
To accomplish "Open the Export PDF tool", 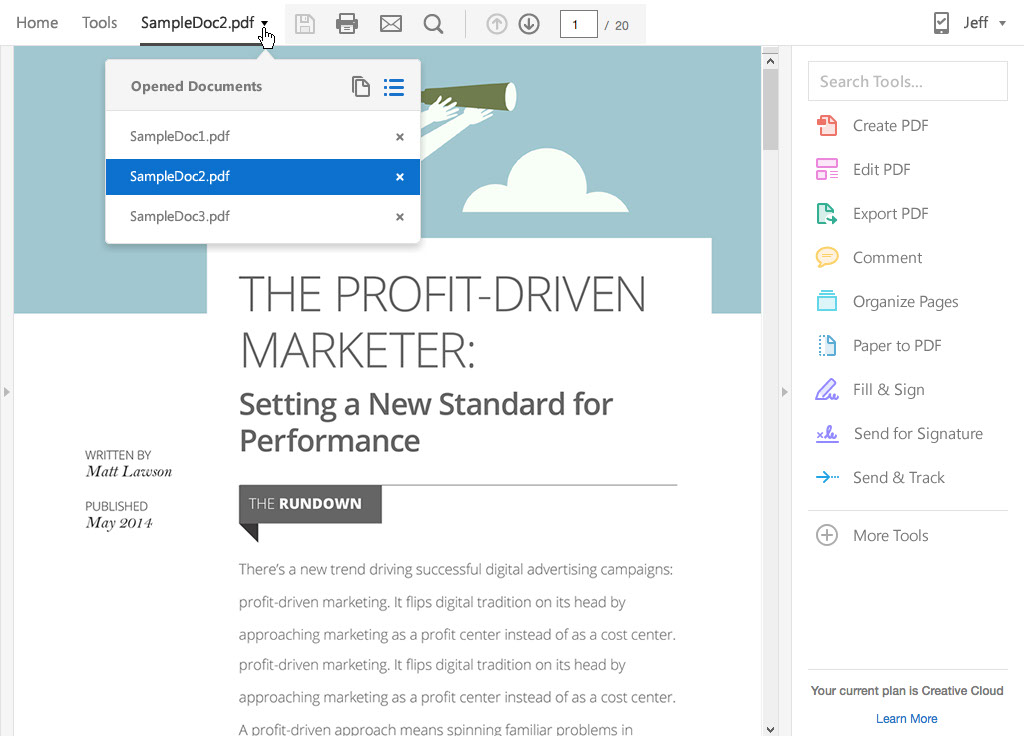I will 889,214.
